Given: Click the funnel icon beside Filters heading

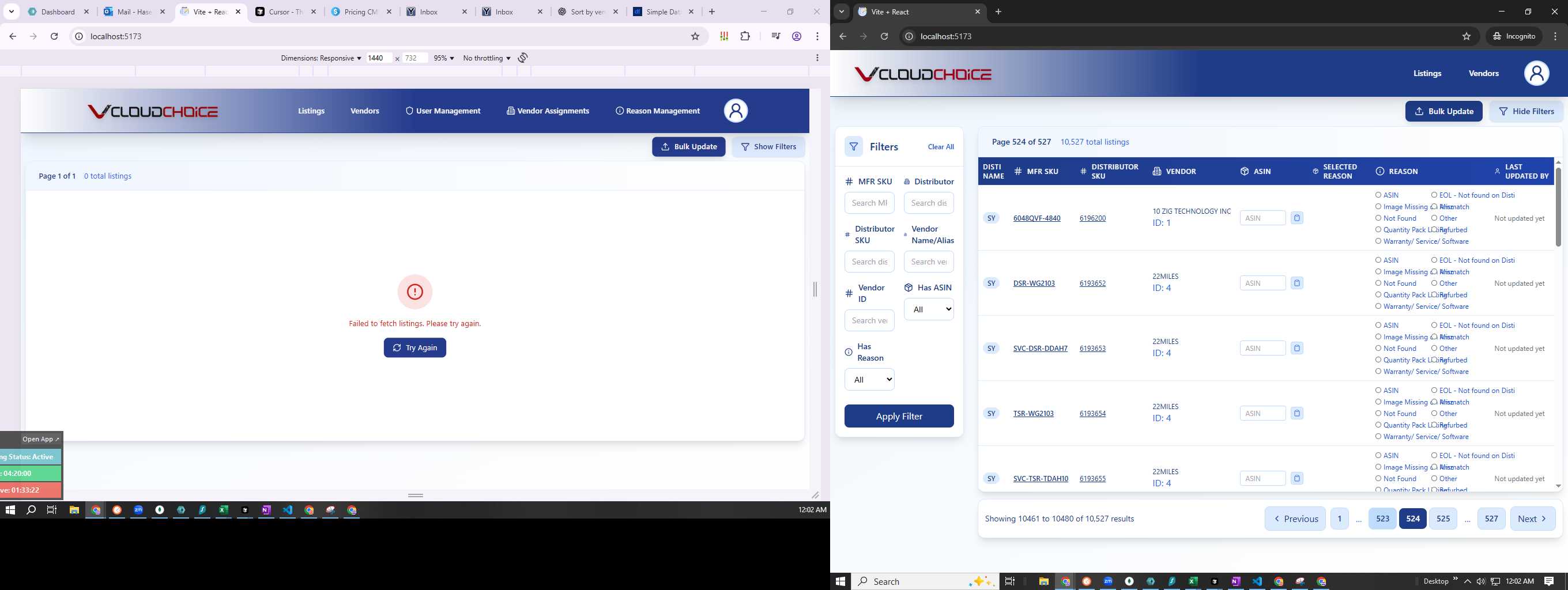Looking at the screenshot, I should coord(854,146).
